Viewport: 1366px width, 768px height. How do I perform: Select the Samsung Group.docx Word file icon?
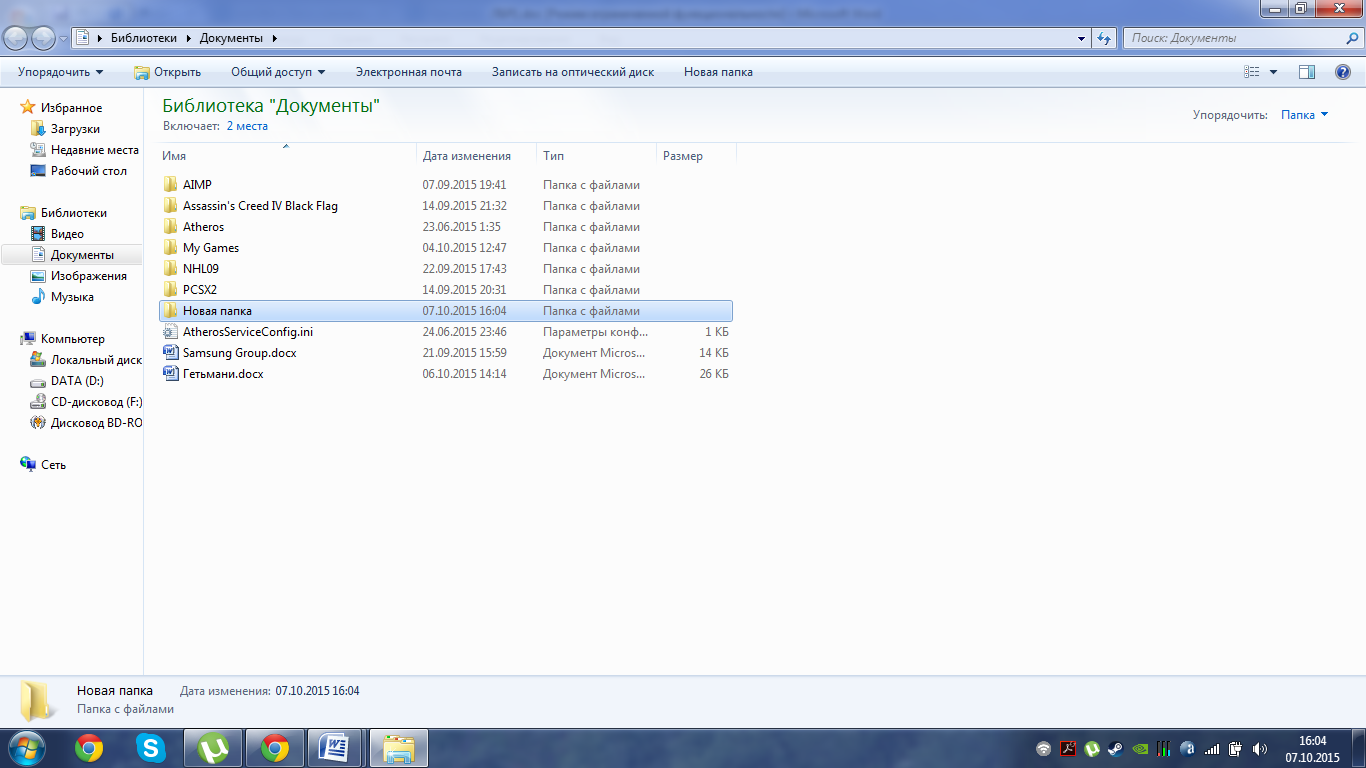(170, 353)
